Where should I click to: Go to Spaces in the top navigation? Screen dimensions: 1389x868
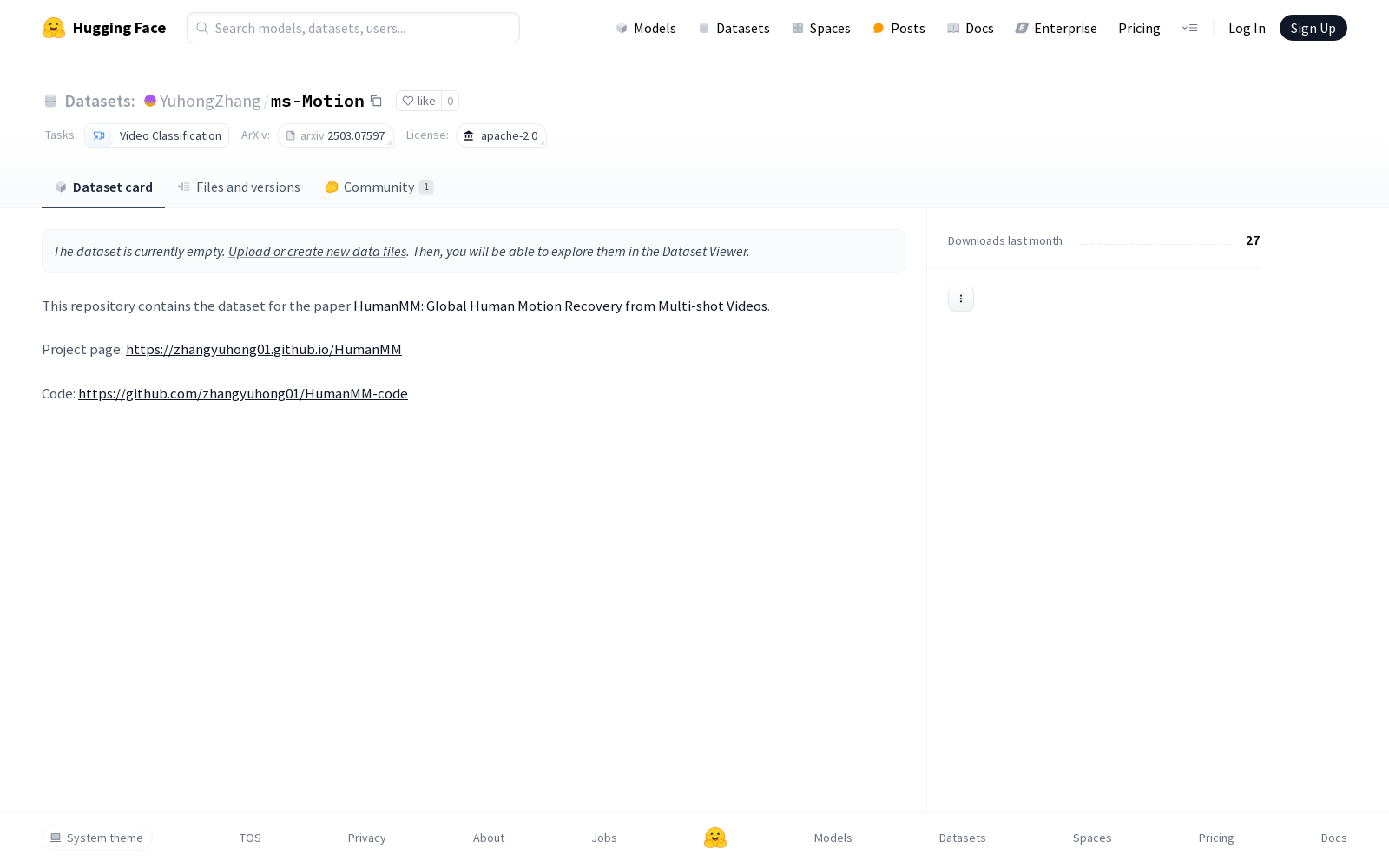(821, 28)
